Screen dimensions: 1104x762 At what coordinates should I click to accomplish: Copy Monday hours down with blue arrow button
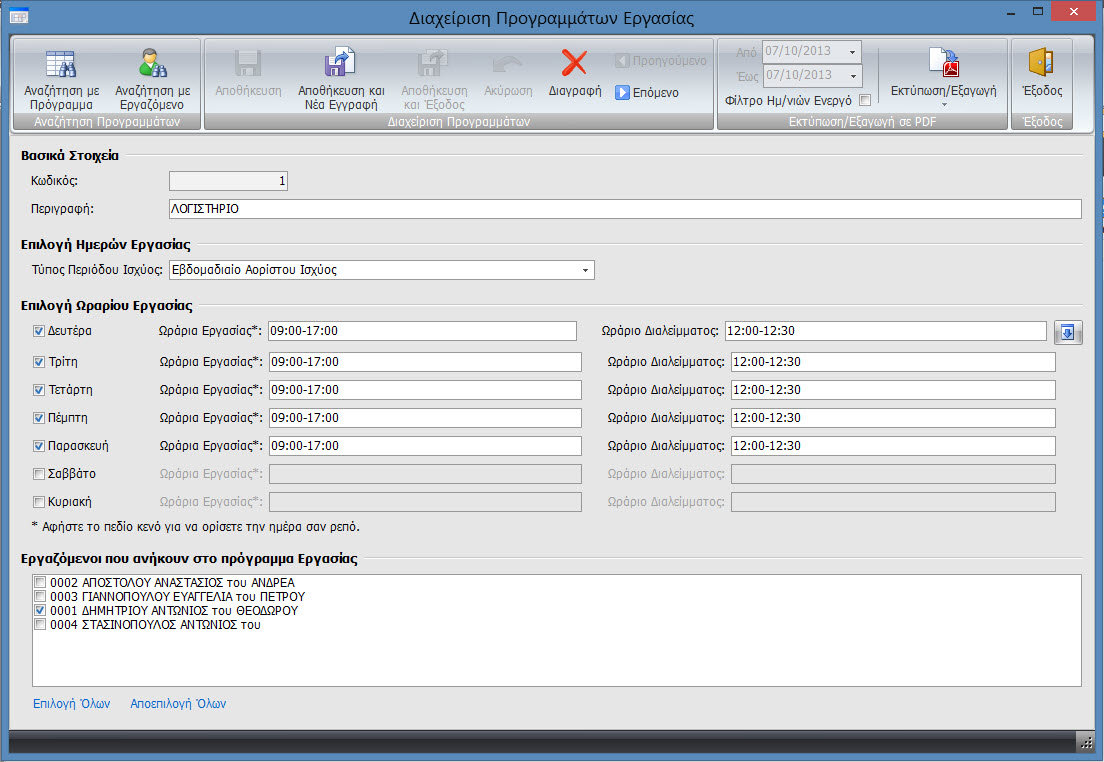(x=1067, y=332)
